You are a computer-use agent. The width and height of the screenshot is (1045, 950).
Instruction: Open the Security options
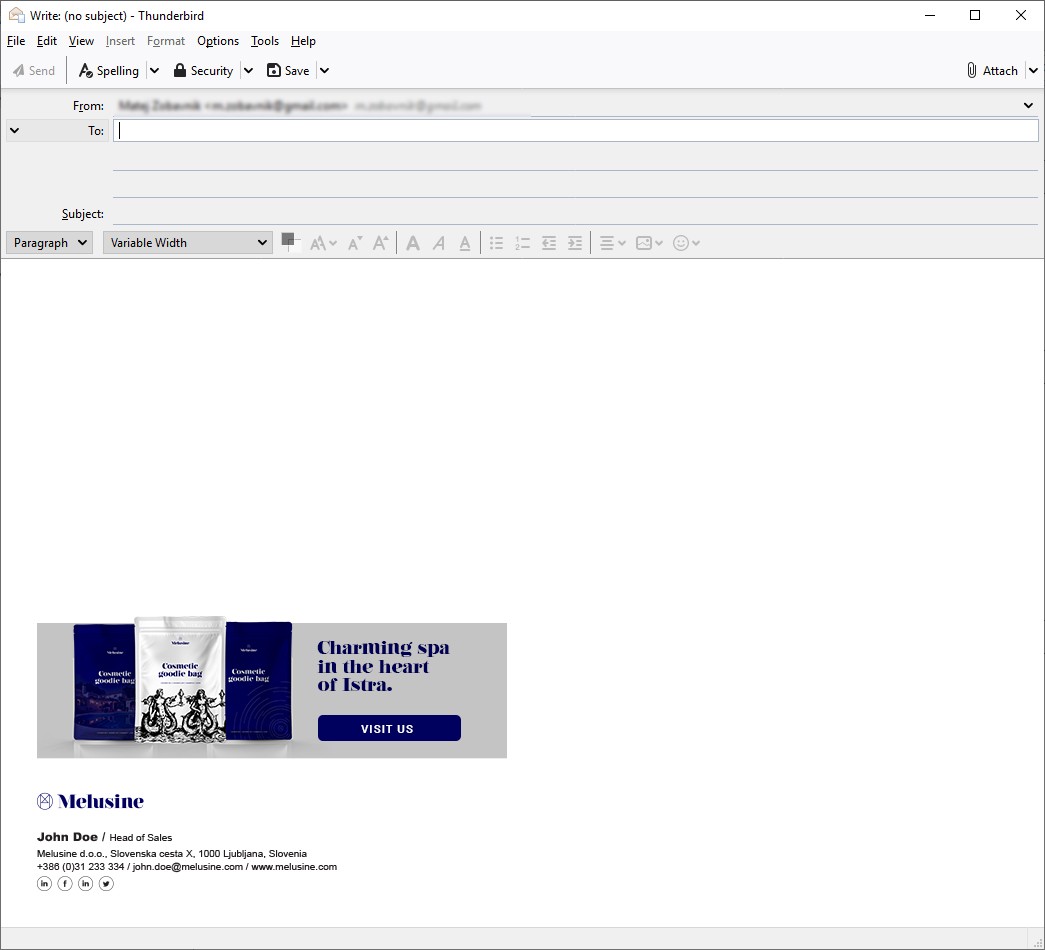click(x=205, y=70)
